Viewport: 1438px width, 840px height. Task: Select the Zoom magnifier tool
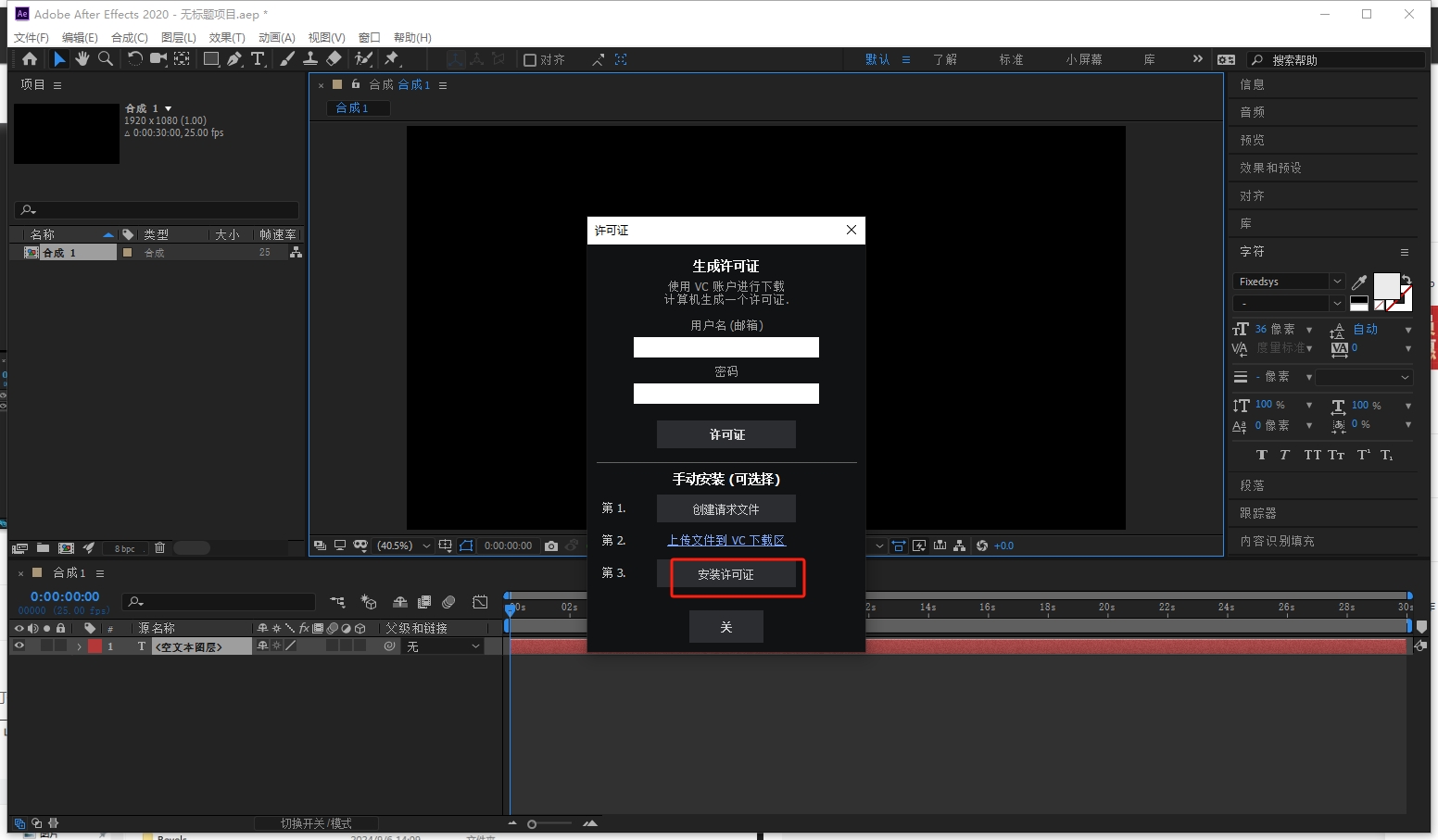click(106, 59)
